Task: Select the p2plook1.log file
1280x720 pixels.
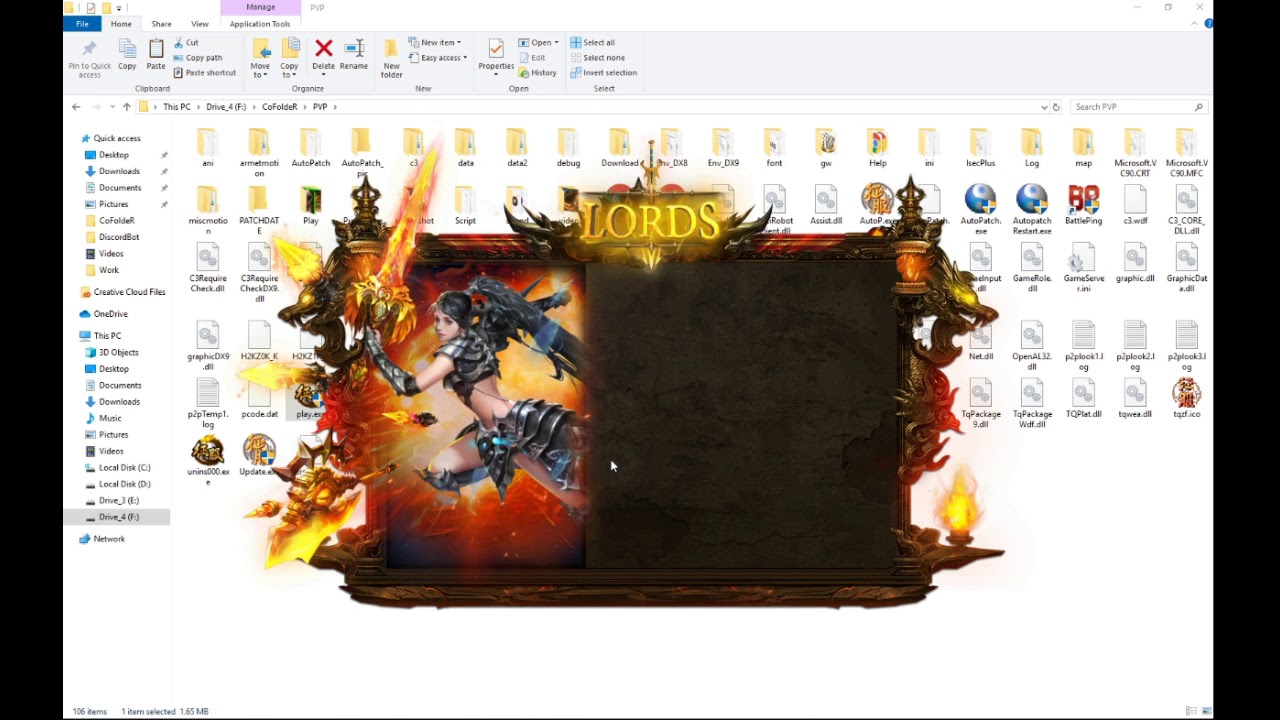Action: point(1083,346)
